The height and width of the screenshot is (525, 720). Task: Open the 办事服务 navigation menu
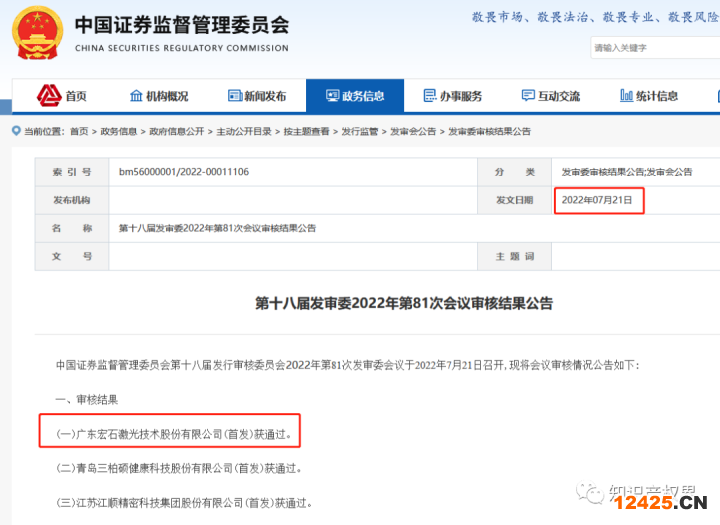[x=452, y=96]
